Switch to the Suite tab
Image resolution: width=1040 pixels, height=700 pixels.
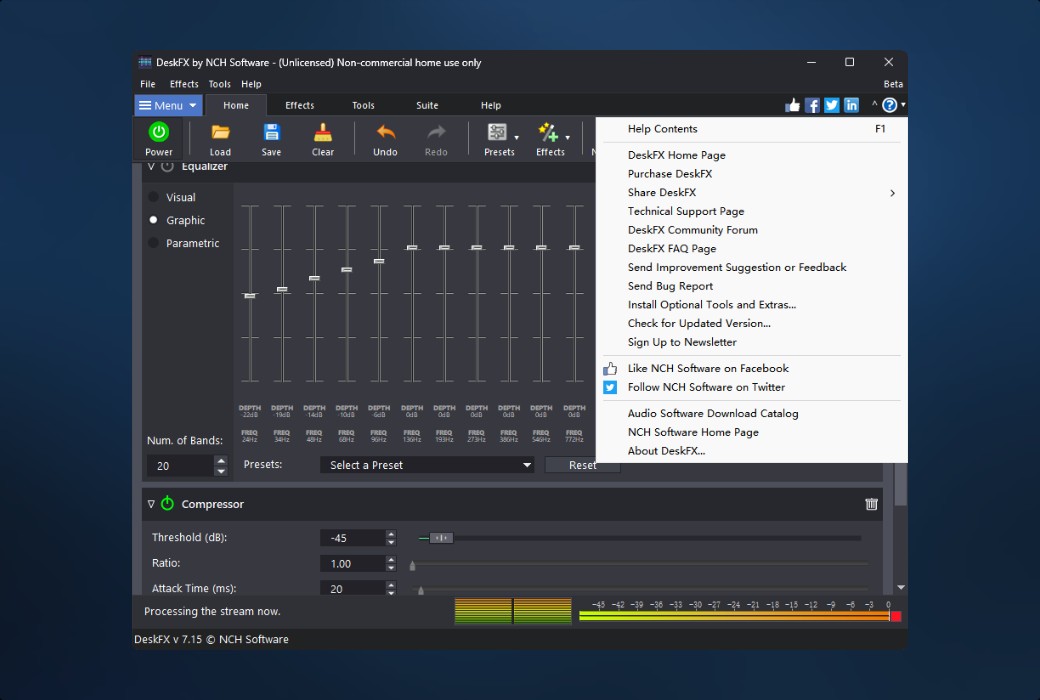pyautogui.click(x=427, y=104)
